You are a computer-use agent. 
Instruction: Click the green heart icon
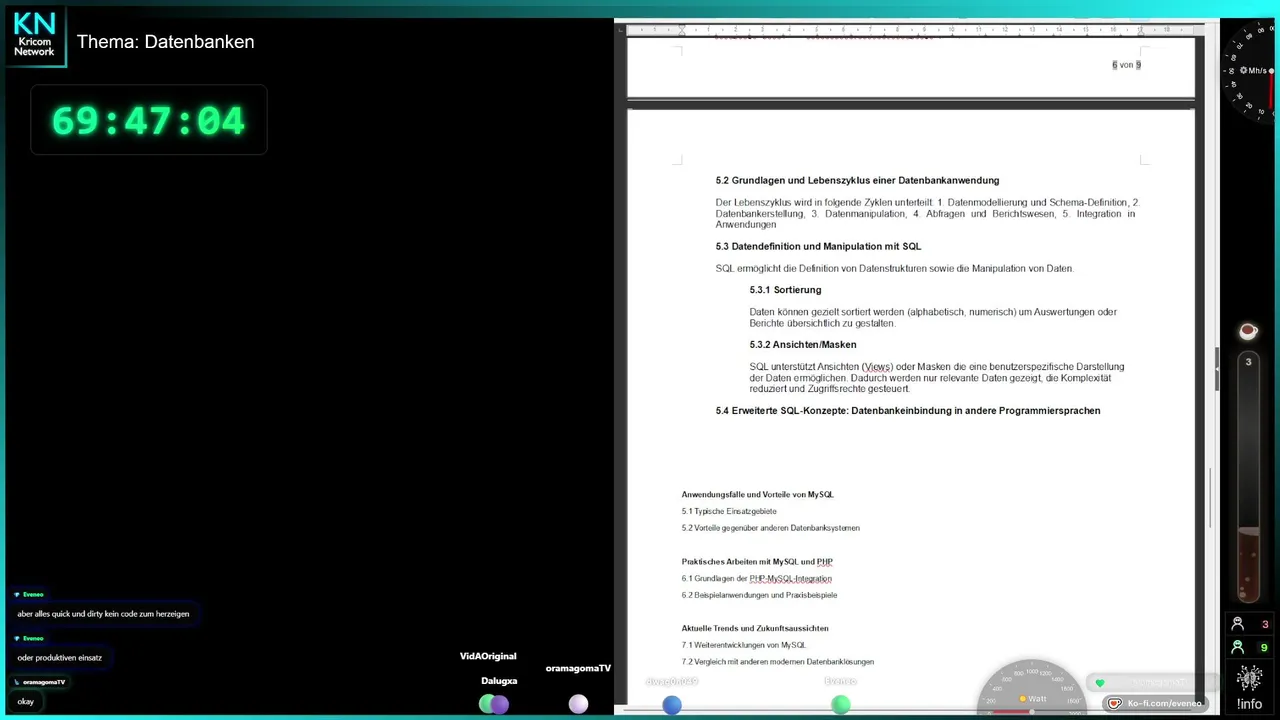click(1100, 683)
